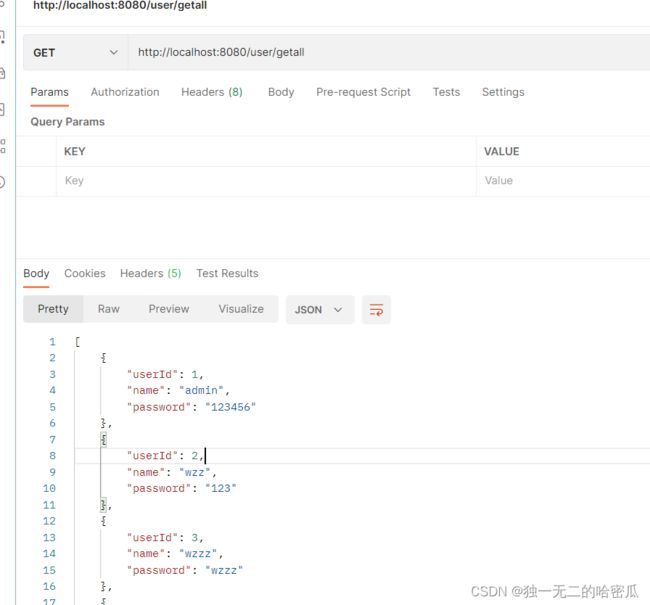The width and height of the screenshot is (650, 605).
Task: Open the GET method dropdown
Action: 75,52
